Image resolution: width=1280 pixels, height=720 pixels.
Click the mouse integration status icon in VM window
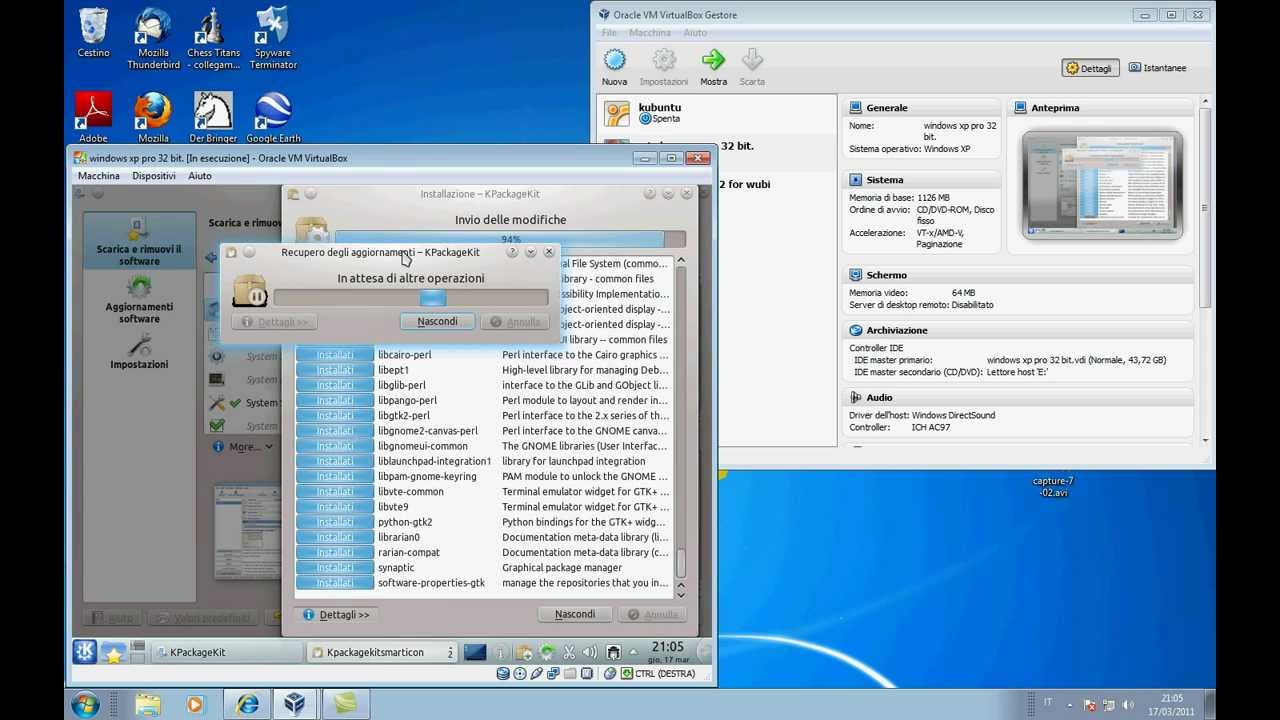coord(610,674)
